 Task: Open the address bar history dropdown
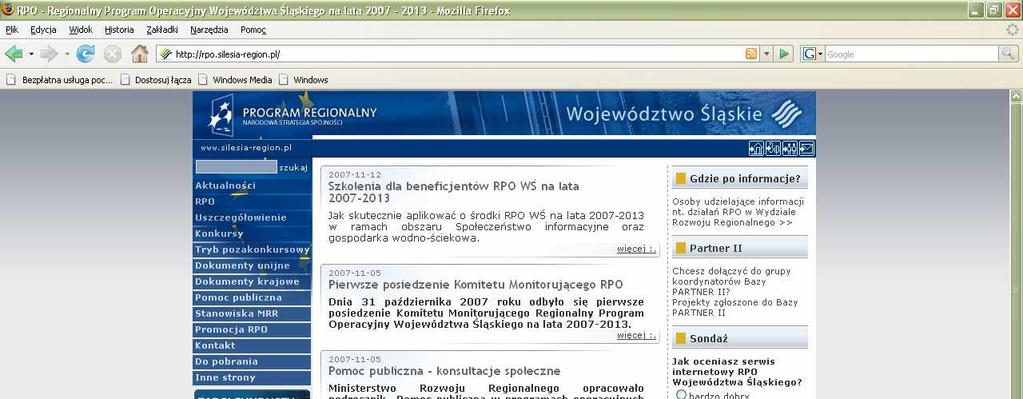point(767,54)
